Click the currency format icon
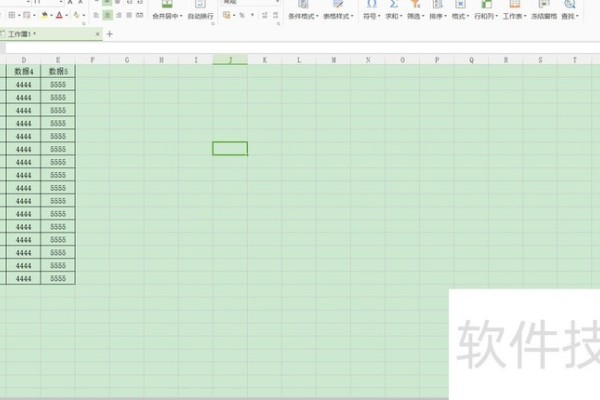 227,15
